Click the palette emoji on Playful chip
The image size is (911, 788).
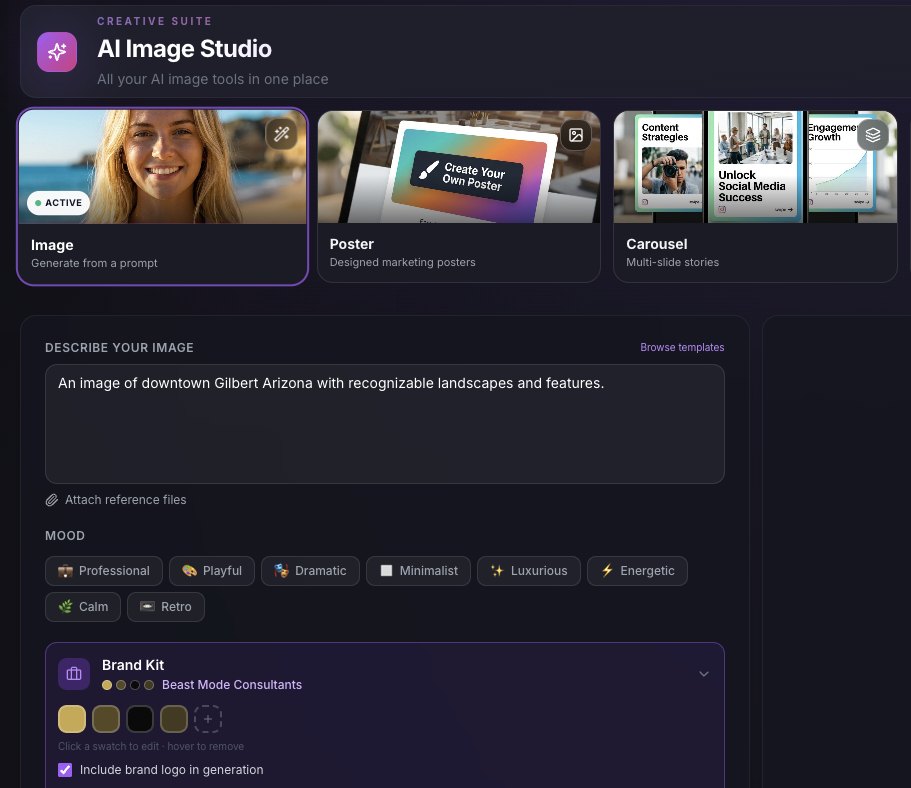(x=189, y=571)
